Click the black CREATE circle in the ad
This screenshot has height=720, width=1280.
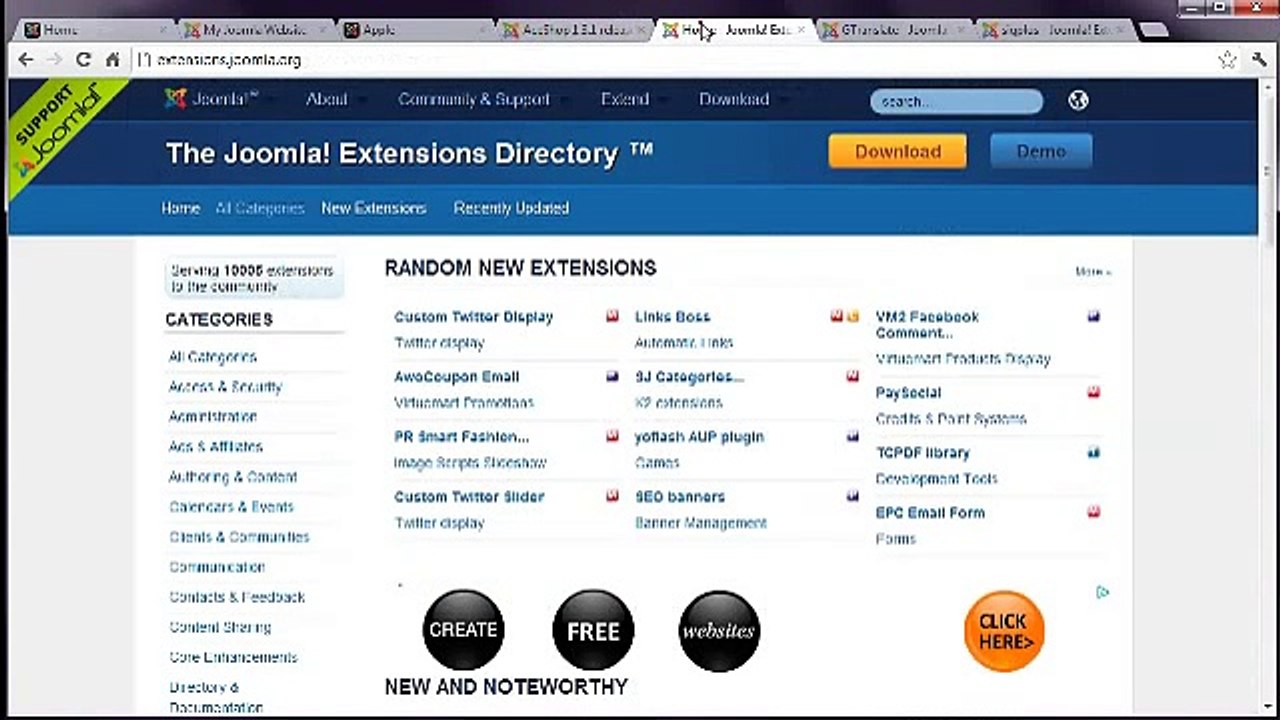click(463, 630)
